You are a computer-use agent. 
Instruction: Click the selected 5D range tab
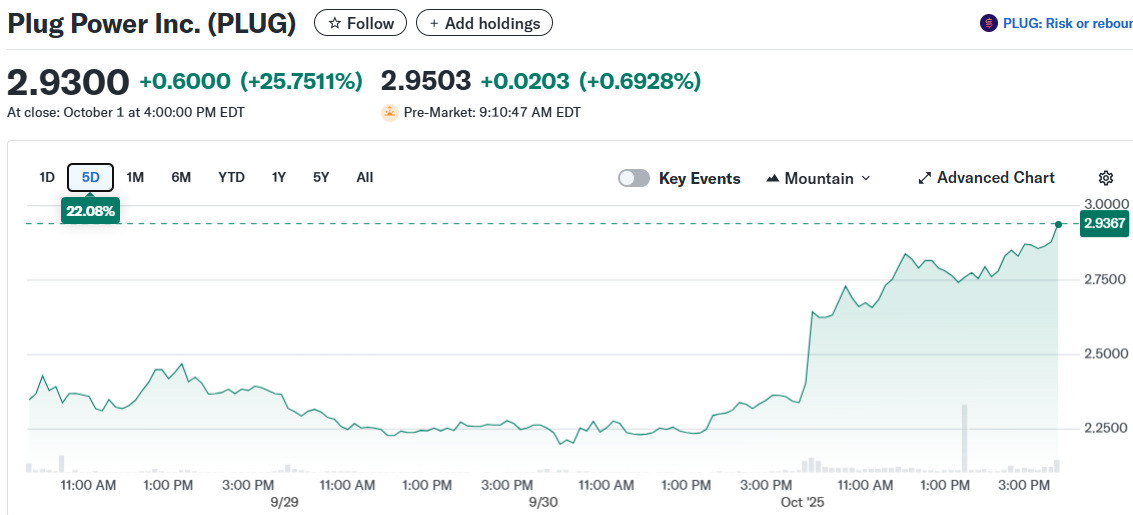(91, 177)
